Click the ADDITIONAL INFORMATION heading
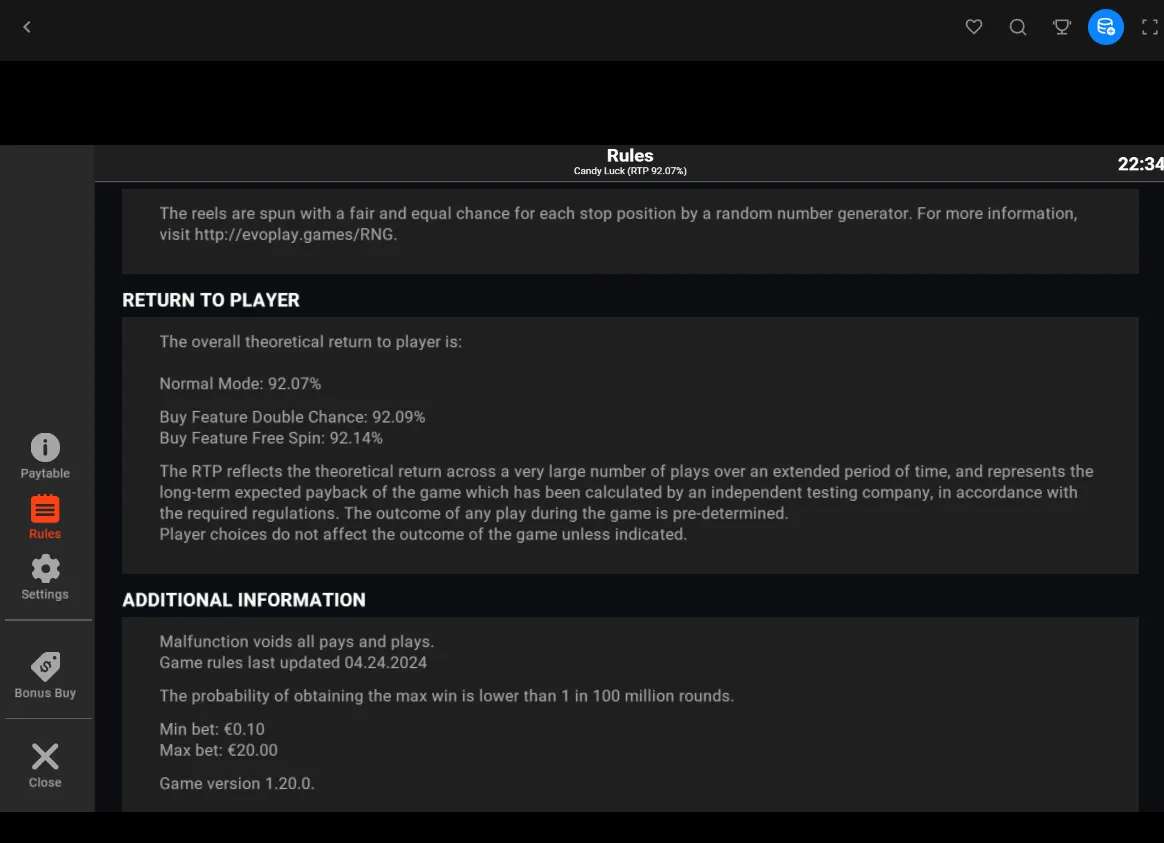 (x=243, y=600)
